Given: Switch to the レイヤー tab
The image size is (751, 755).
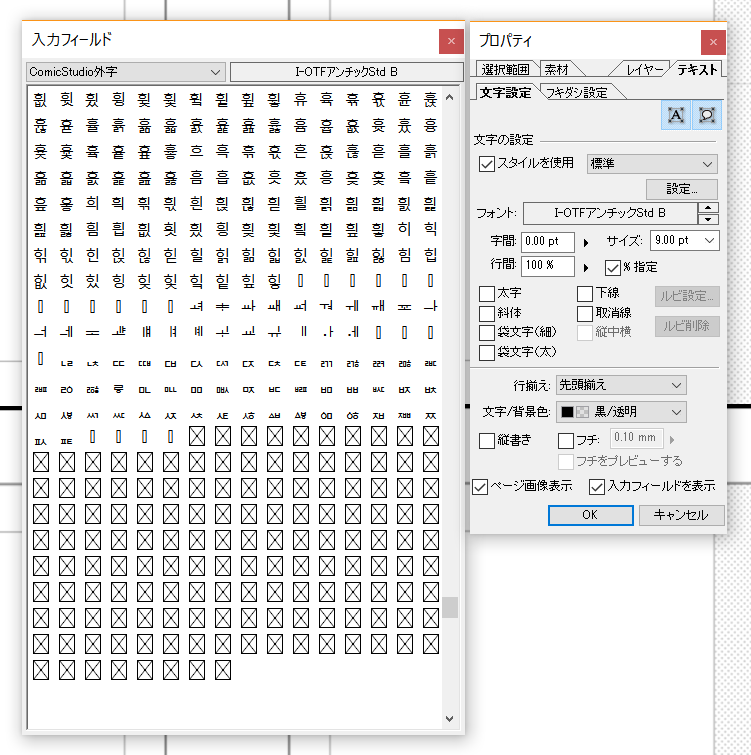Looking at the screenshot, I should click(643, 69).
